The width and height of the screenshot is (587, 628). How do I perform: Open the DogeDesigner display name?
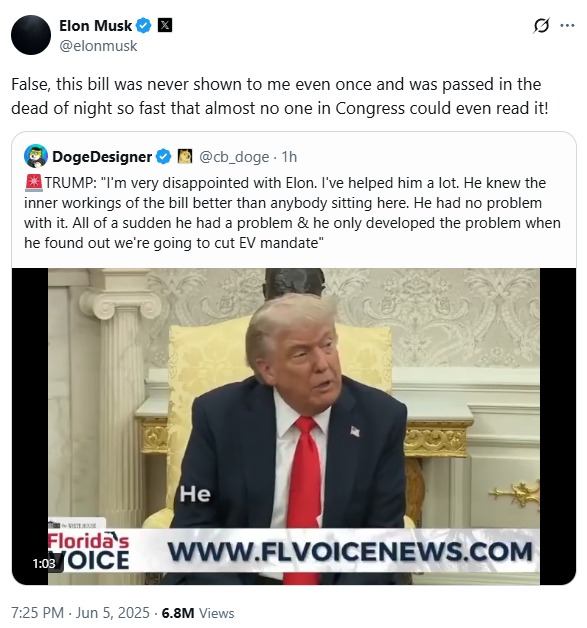[102, 157]
